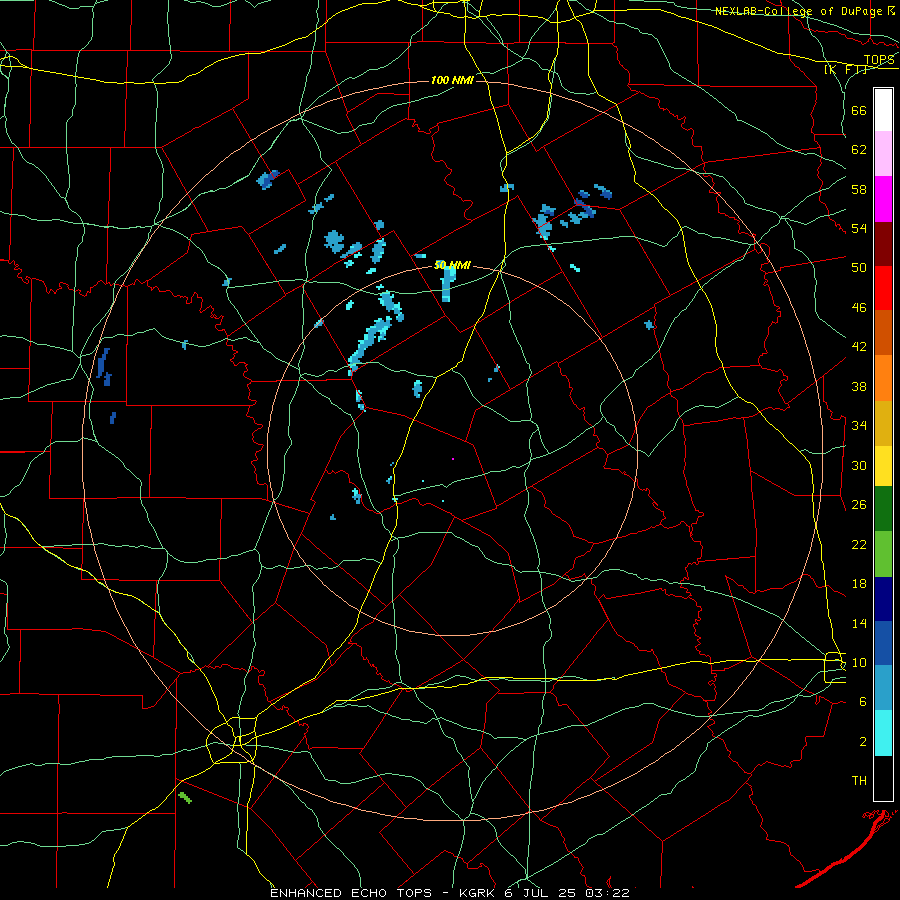Click the "62" legend value
The height and width of the screenshot is (900, 900).
tap(859, 150)
